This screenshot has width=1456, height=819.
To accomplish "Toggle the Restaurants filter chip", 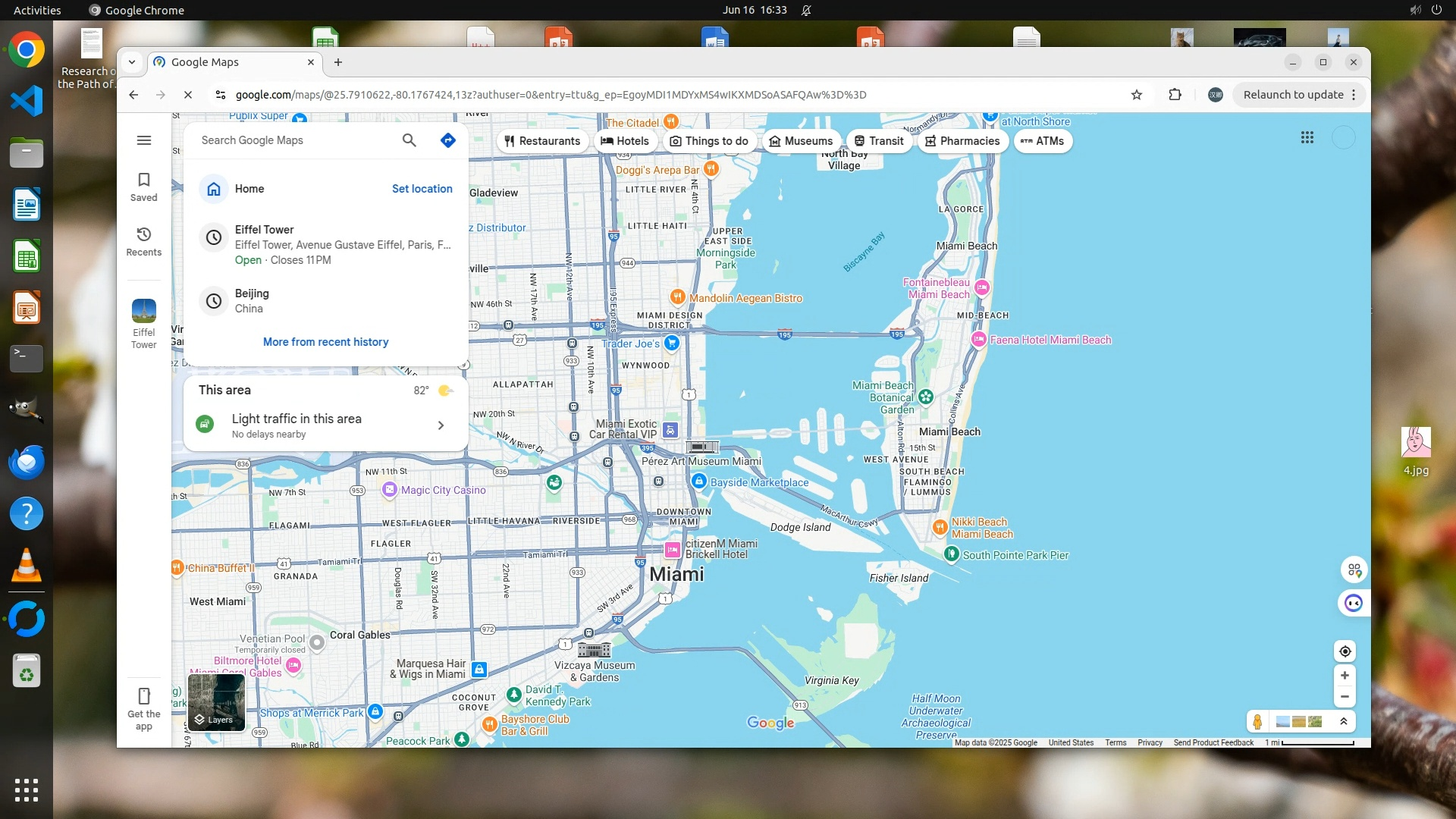I will pos(542,141).
